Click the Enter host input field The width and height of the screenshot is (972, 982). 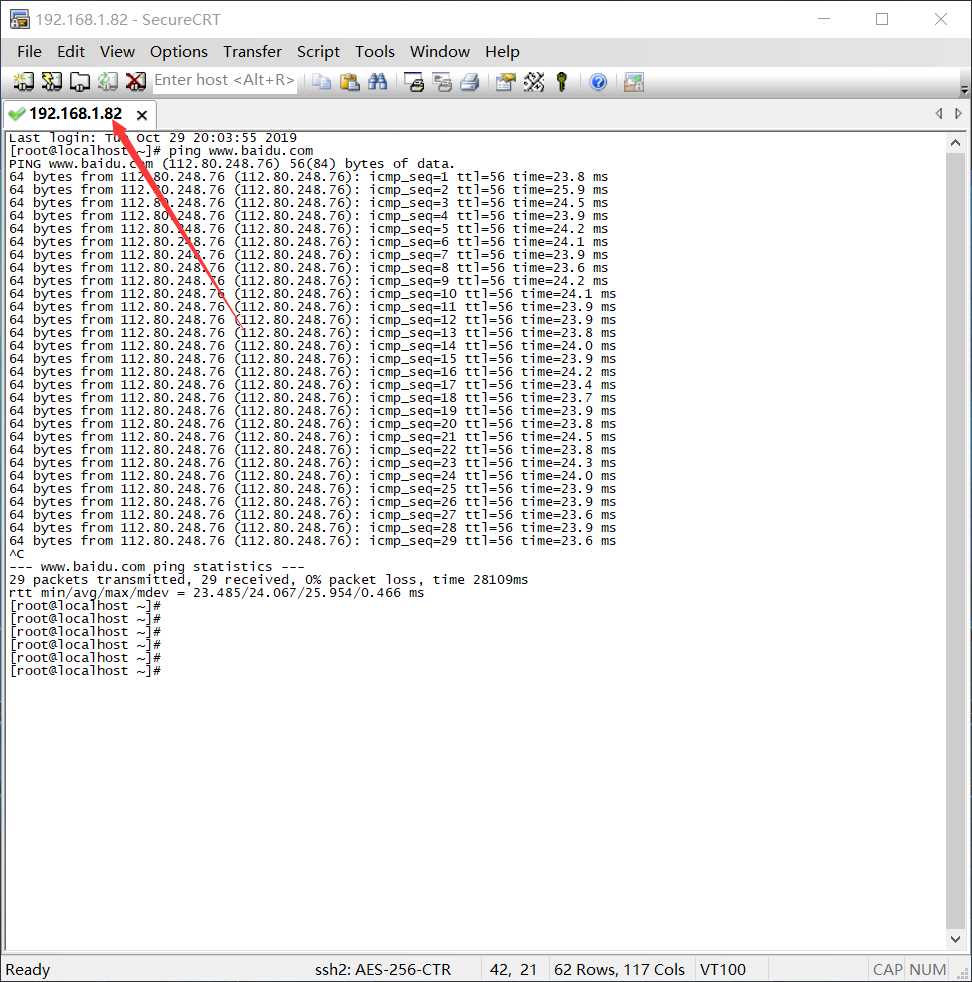[224, 81]
